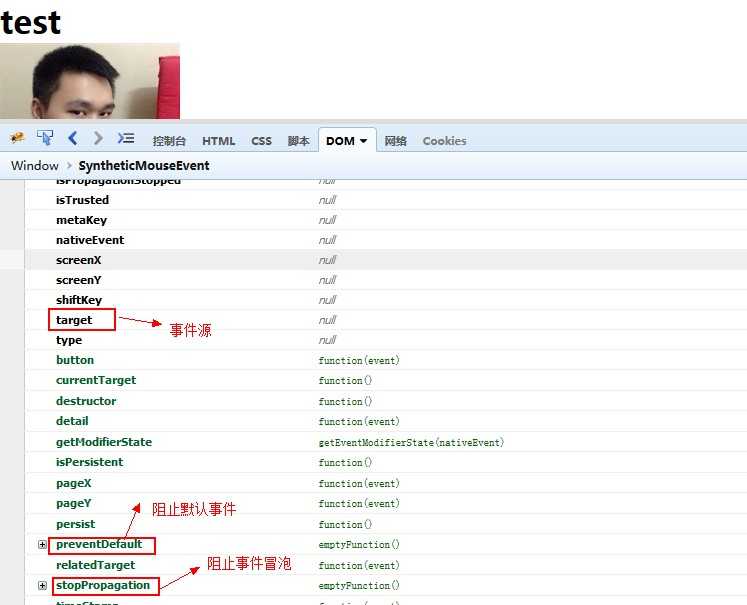Screen dimensions: 747x605
Task: Click the persist property name
Action: pos(75,524)
